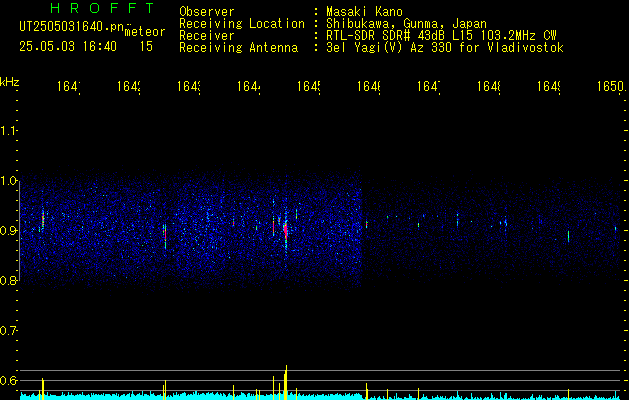Click the 1643 time axis label
This screenshot has height=400, width=629.
(x=189, y=86)
